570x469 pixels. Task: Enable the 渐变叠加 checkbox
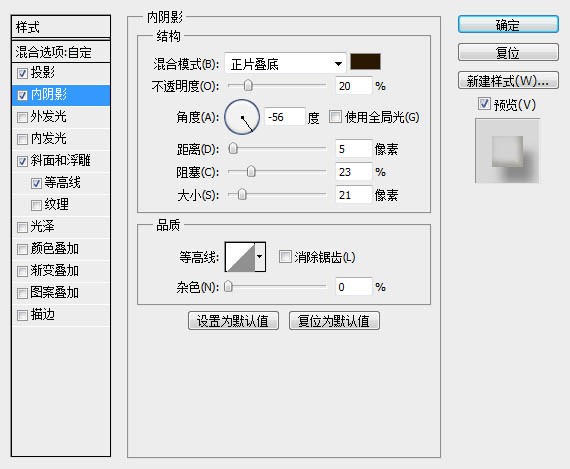[x=22, y=271]
